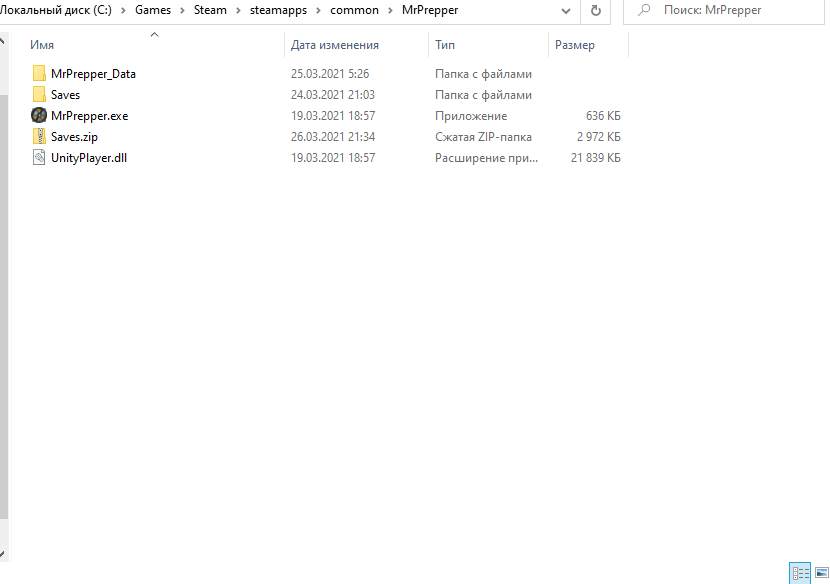
Task: Select the Saves.zip archive icon
Action: pyautogui.click(x=39, y=137)
